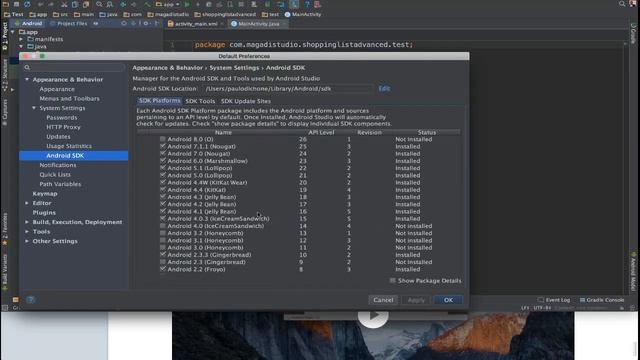Click the Synchronize refresh toolbar icon

27,4
